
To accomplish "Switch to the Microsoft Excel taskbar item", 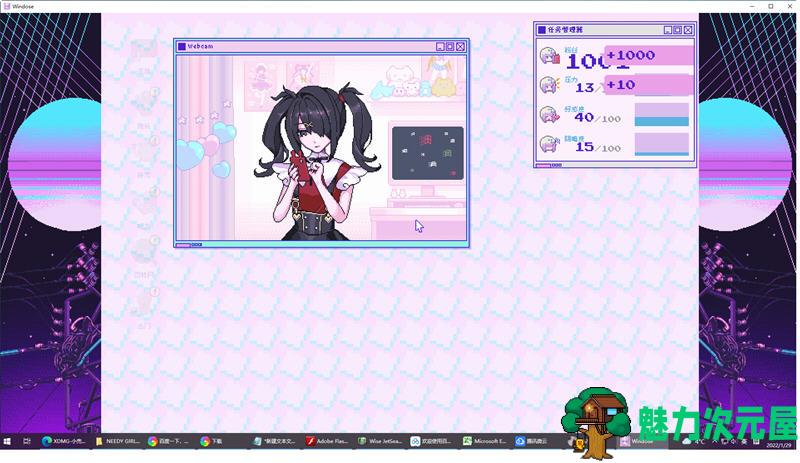I will 484,441.
